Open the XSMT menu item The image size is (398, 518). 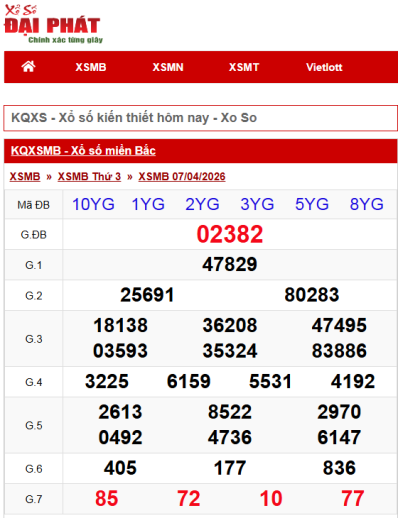click(244, 67)
